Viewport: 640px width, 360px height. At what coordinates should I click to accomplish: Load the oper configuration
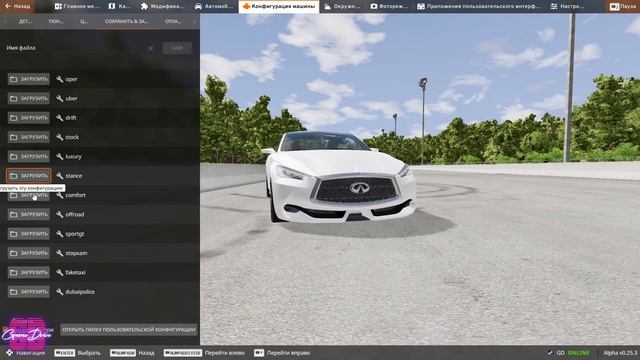[x=29, y=79]
